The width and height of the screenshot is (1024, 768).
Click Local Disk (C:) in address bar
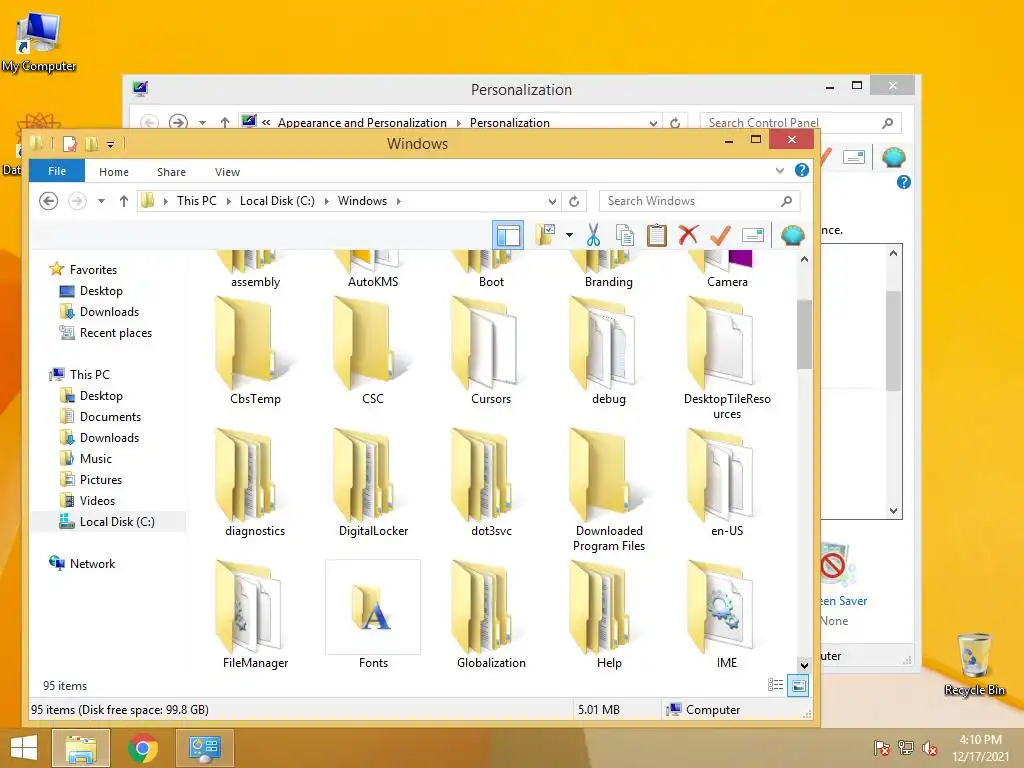[x=277, y=201]
